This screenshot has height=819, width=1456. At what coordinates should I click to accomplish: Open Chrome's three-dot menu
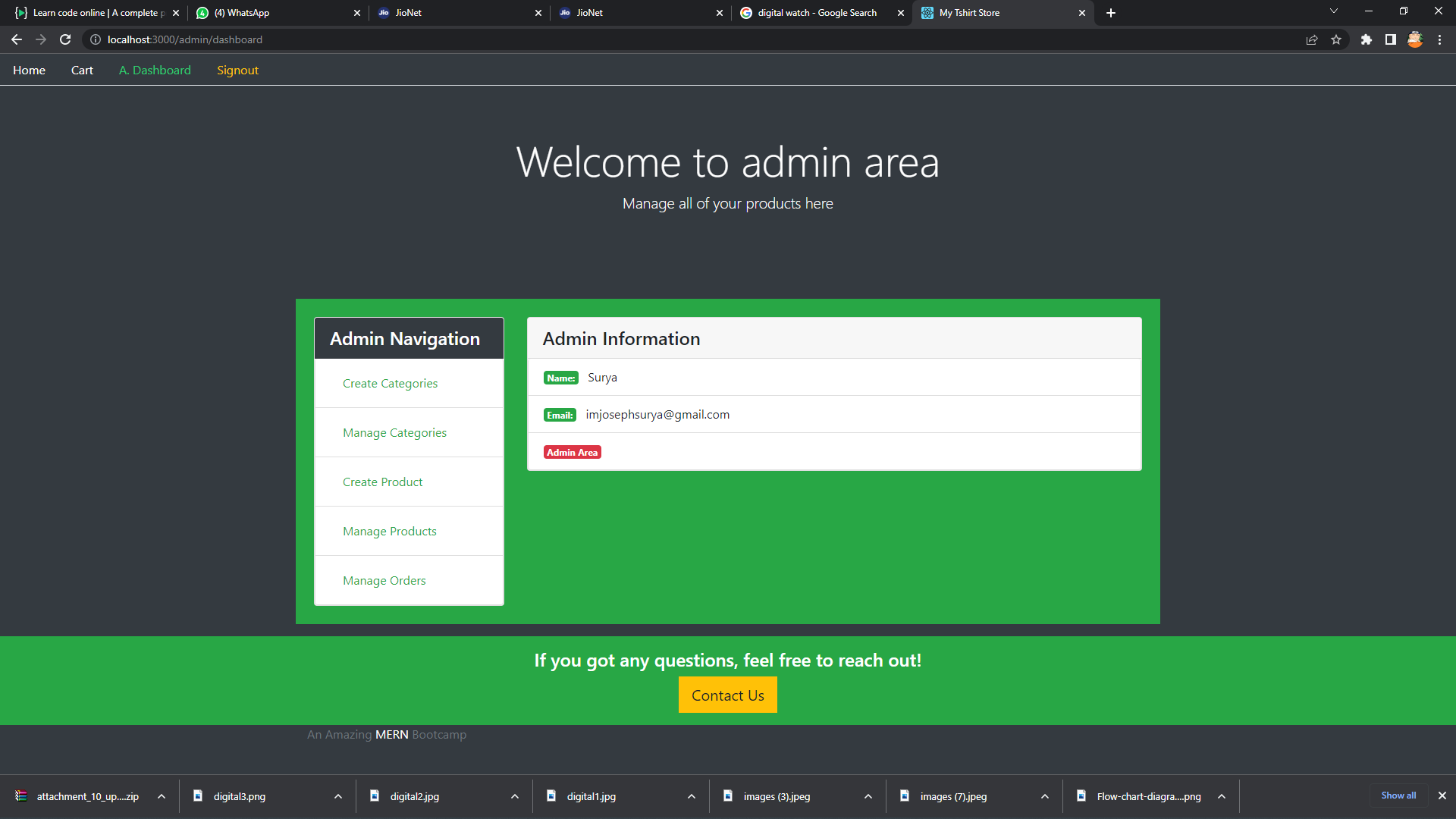click(x=1440, y=39)
